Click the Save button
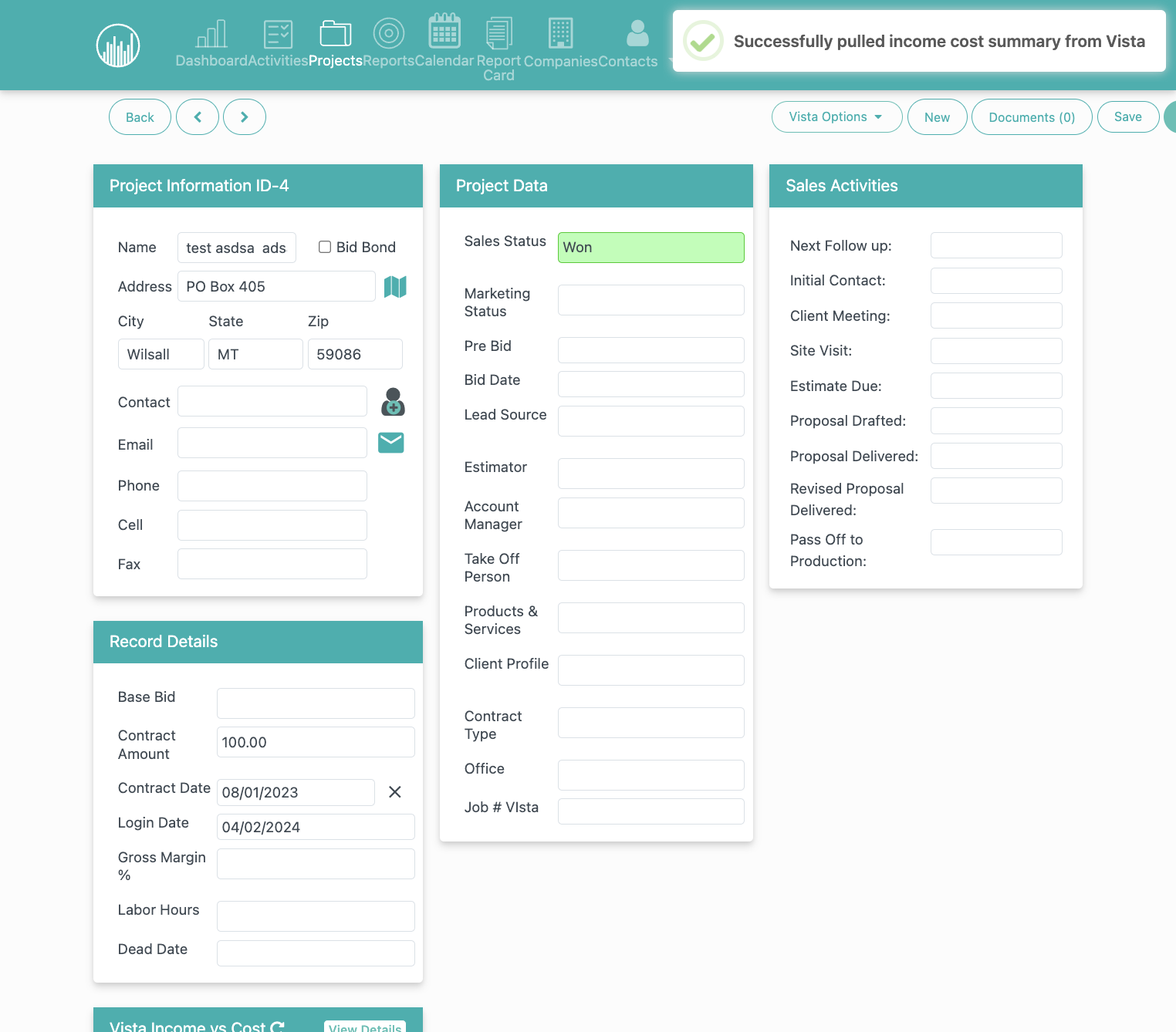 [x=1128, y=117]
